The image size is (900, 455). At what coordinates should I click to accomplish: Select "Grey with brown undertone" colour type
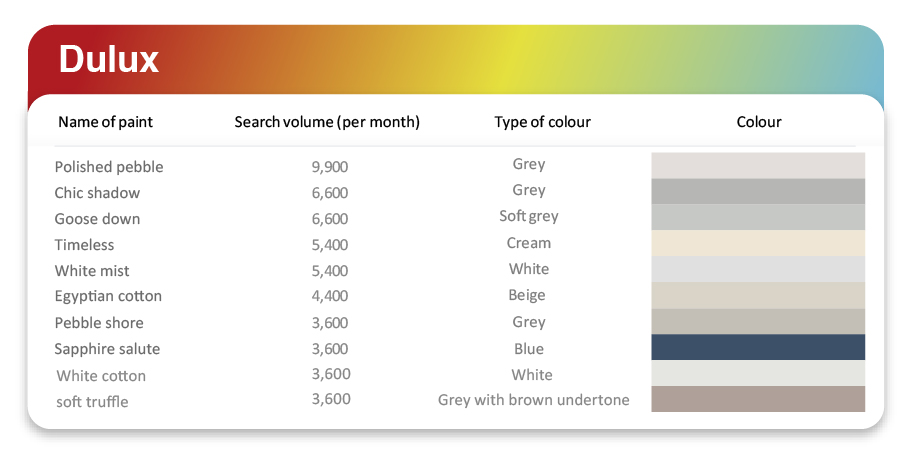[534, 400]
